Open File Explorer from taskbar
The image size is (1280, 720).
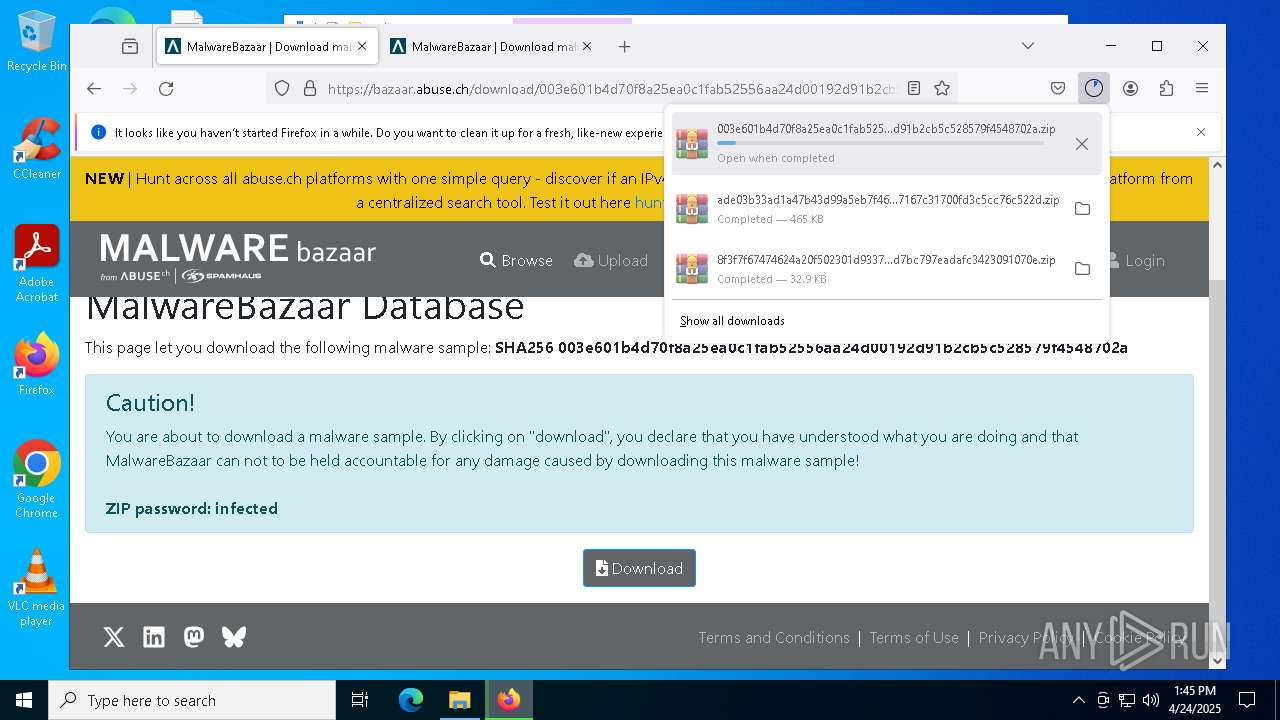point(459,700)
